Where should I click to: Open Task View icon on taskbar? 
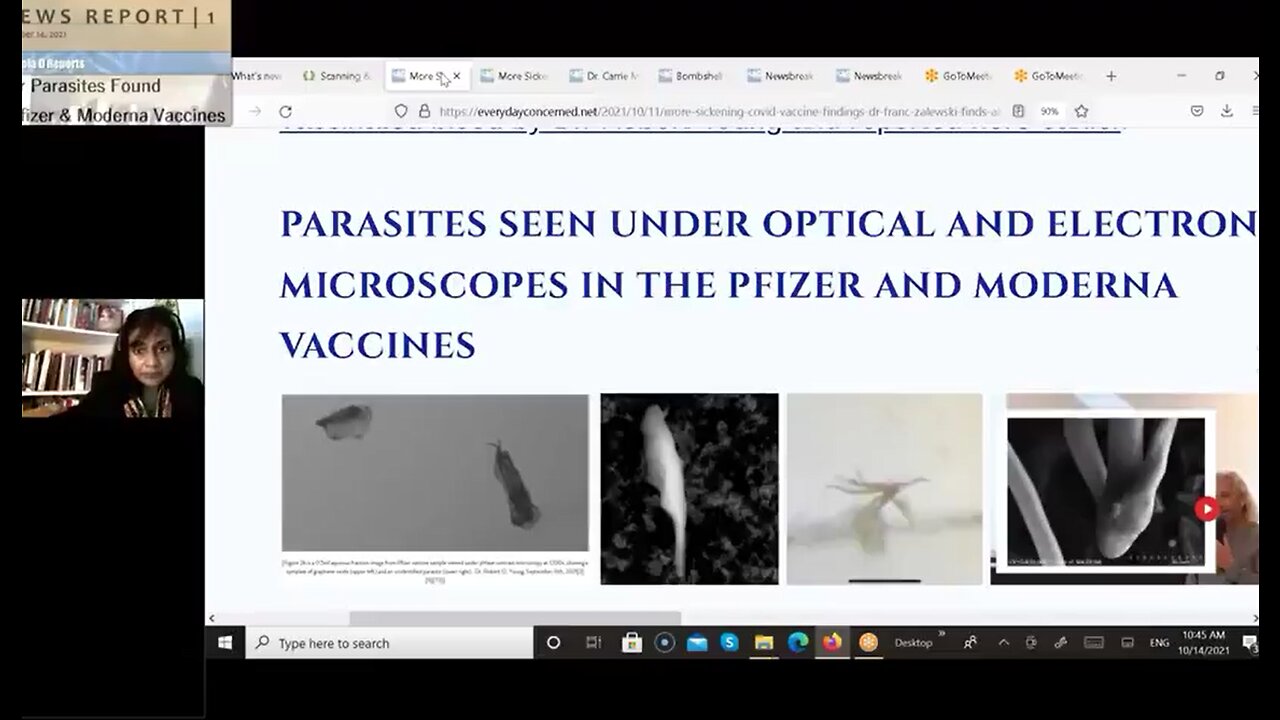click(593, 643)
